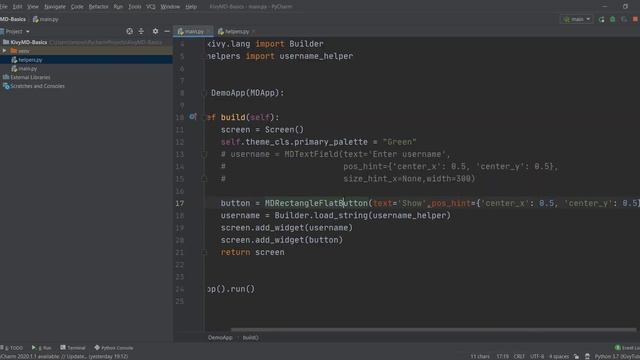The height and width of the screenshot is (360, 640).
Task: Click the red Stop button
Action: pos(636,19)
